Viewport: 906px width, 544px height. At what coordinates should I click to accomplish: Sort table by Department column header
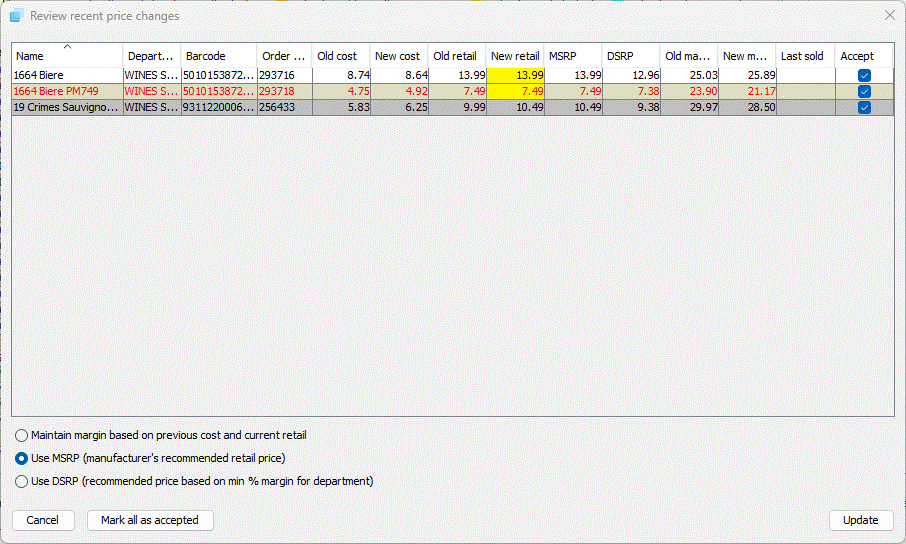pyautogui.click(x=151, y=57)
